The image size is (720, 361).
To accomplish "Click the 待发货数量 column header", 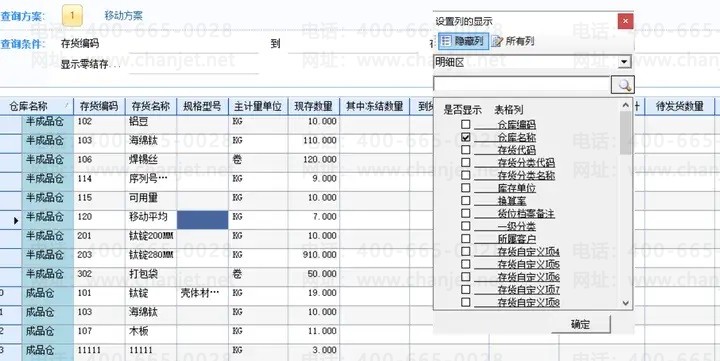I will [x=680, y=107].
